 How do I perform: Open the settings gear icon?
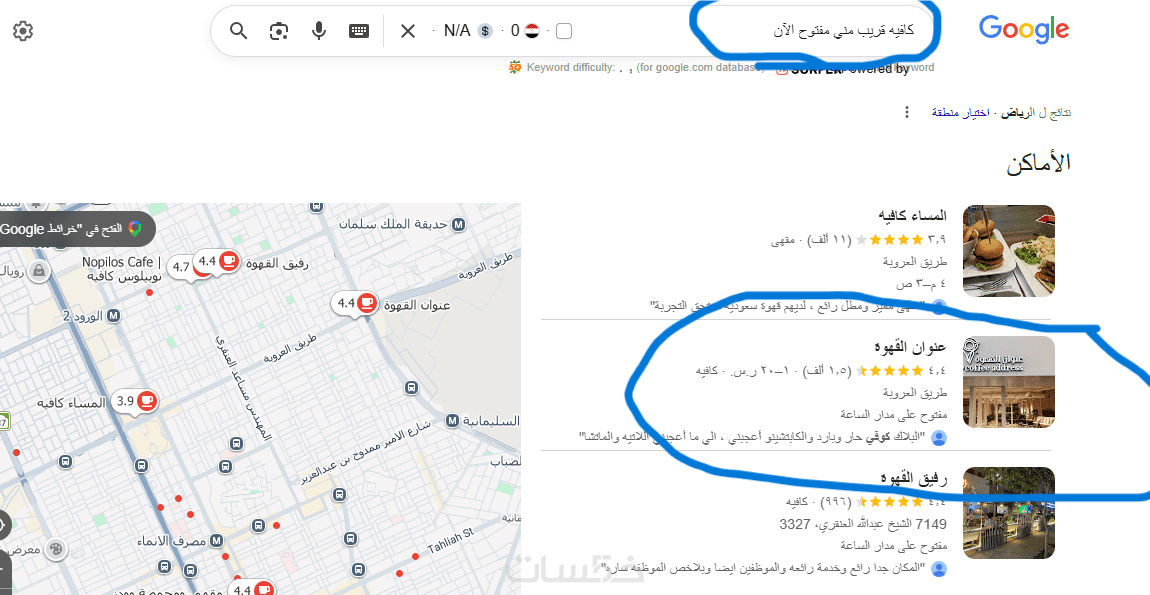23,31
